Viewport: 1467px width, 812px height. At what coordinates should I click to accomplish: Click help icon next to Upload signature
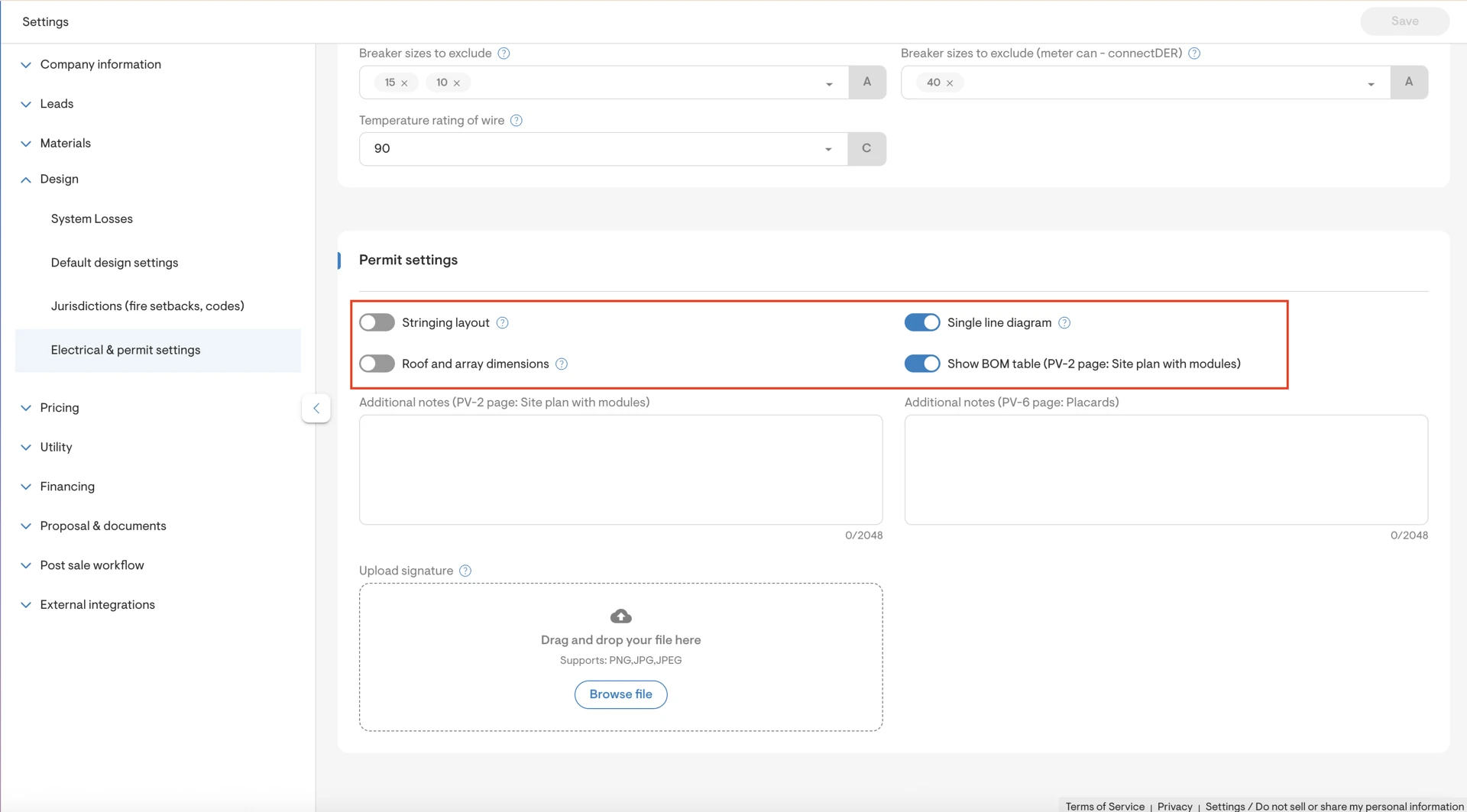point(465,571)
